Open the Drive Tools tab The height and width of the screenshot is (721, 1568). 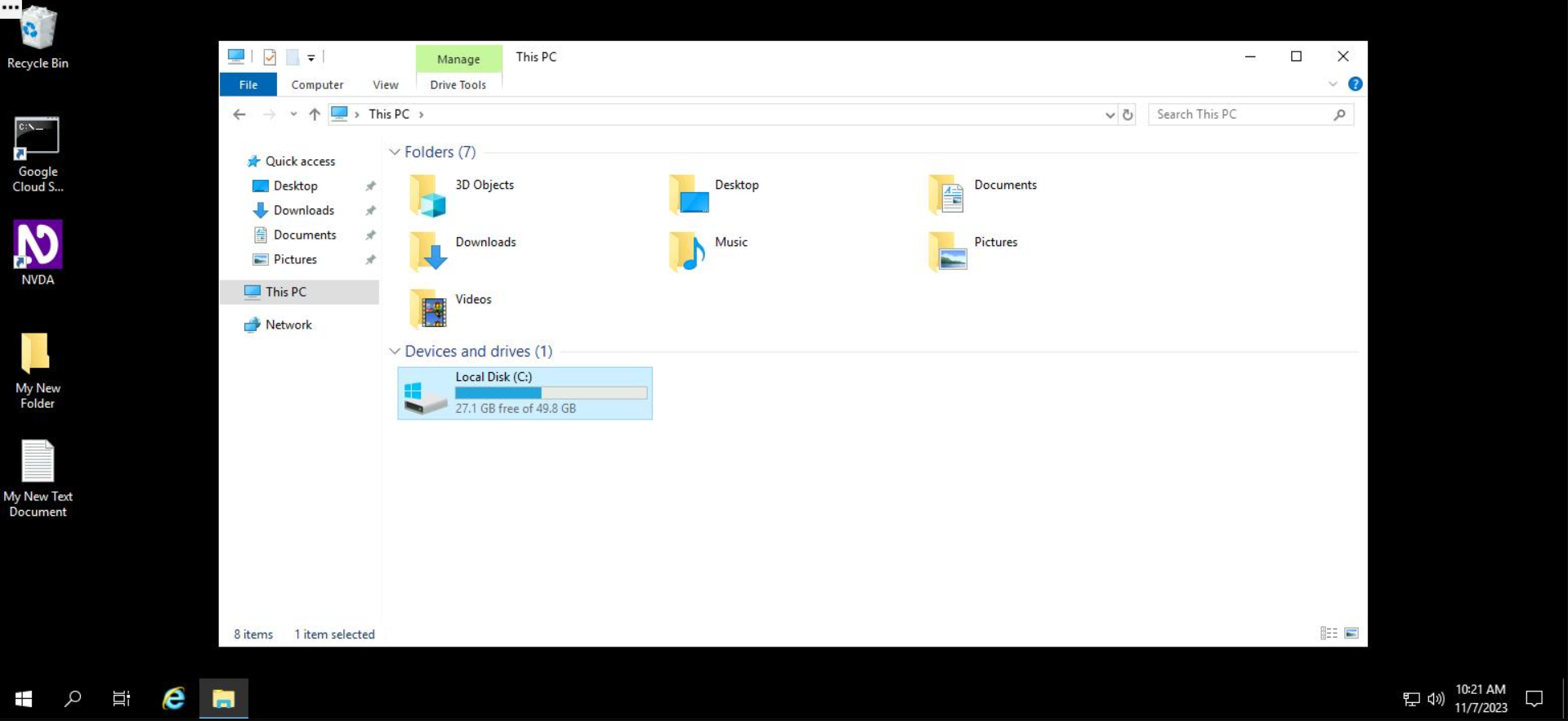click(x=458, y=84)
